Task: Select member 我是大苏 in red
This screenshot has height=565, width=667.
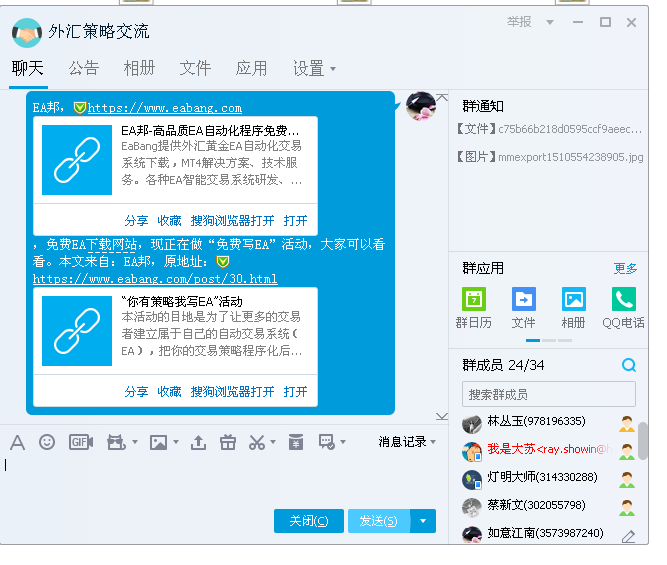Action: [x=549, y=449]
